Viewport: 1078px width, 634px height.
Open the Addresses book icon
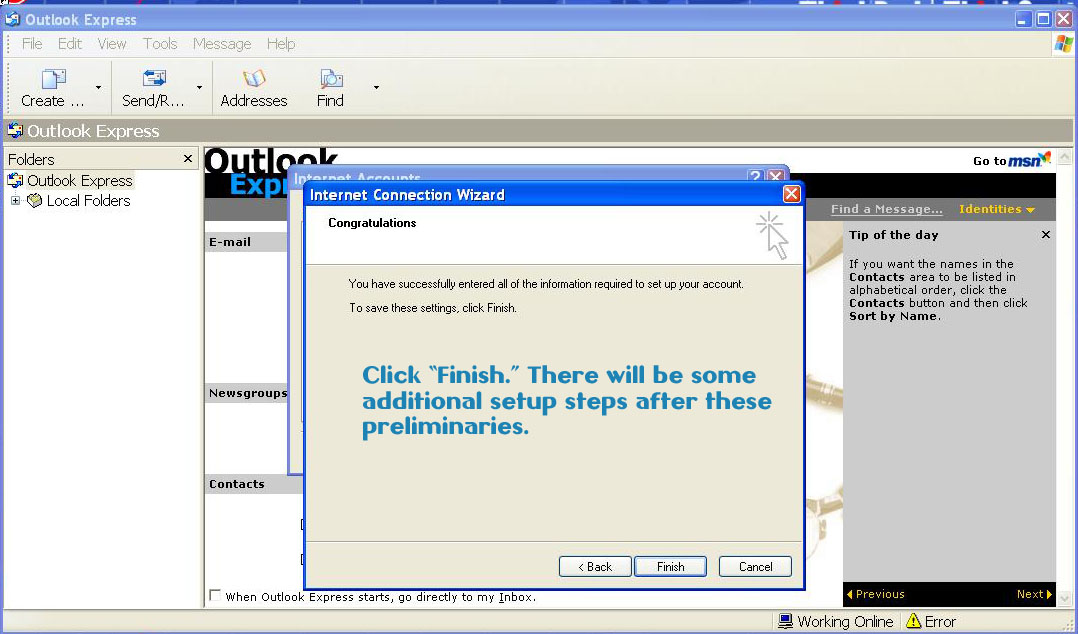(254, 79)
